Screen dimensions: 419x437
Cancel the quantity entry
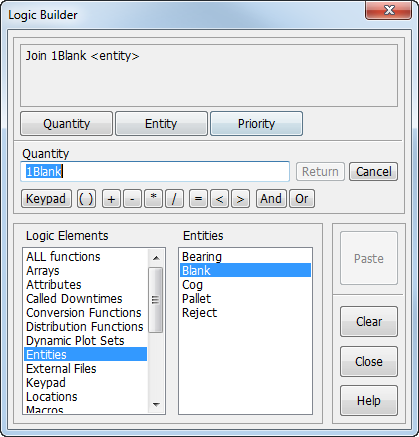click(373, 172)
